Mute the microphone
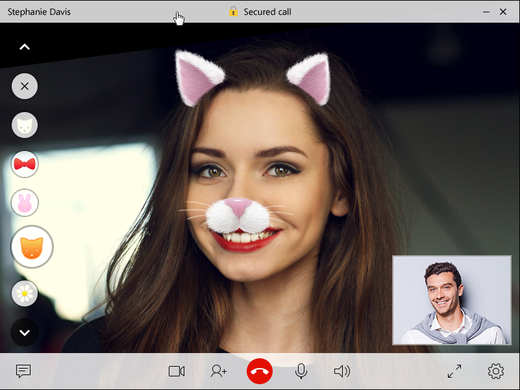Screen dimensions: 520x390 pyautogui.click(x=301, y=371)
